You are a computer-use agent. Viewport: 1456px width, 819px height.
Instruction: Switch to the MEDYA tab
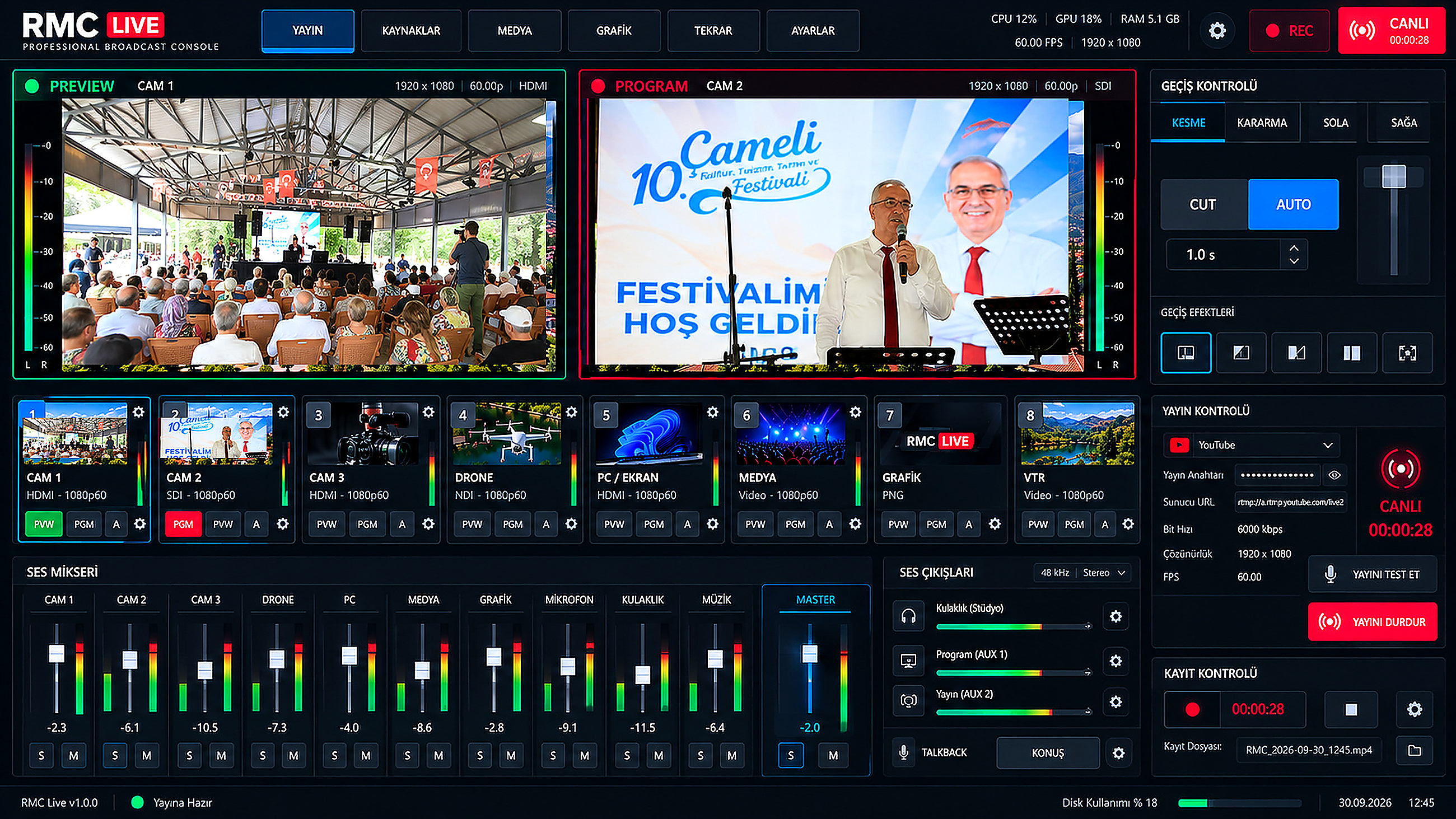click(514, 31)
